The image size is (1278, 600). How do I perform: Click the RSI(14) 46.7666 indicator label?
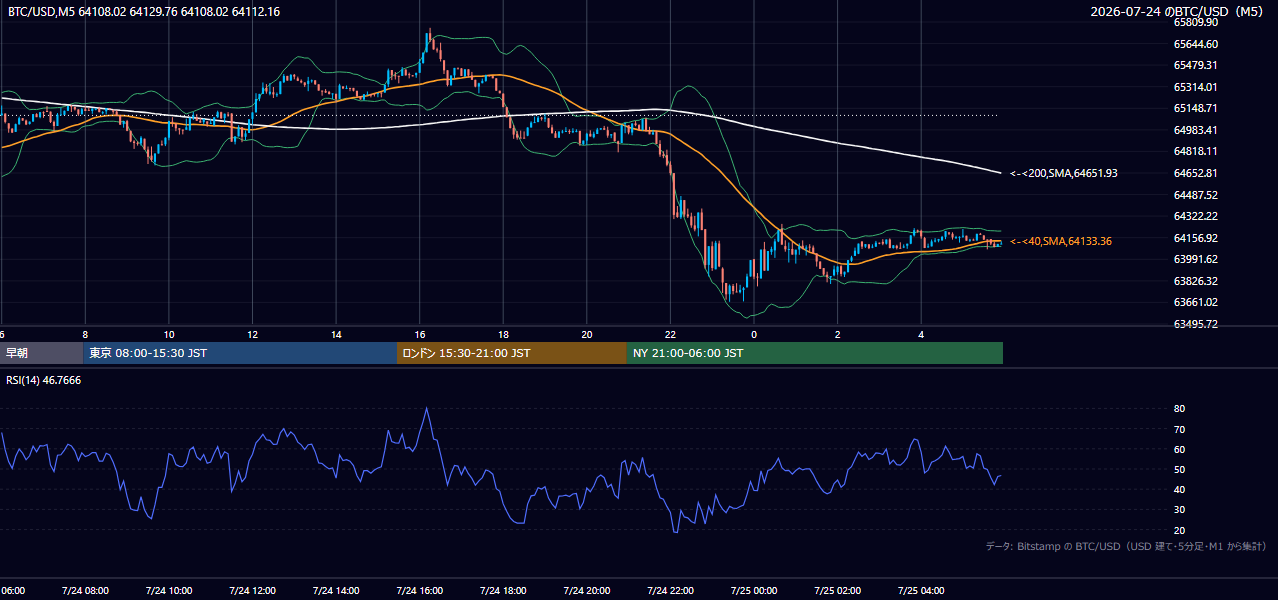[x=44, y=381]
